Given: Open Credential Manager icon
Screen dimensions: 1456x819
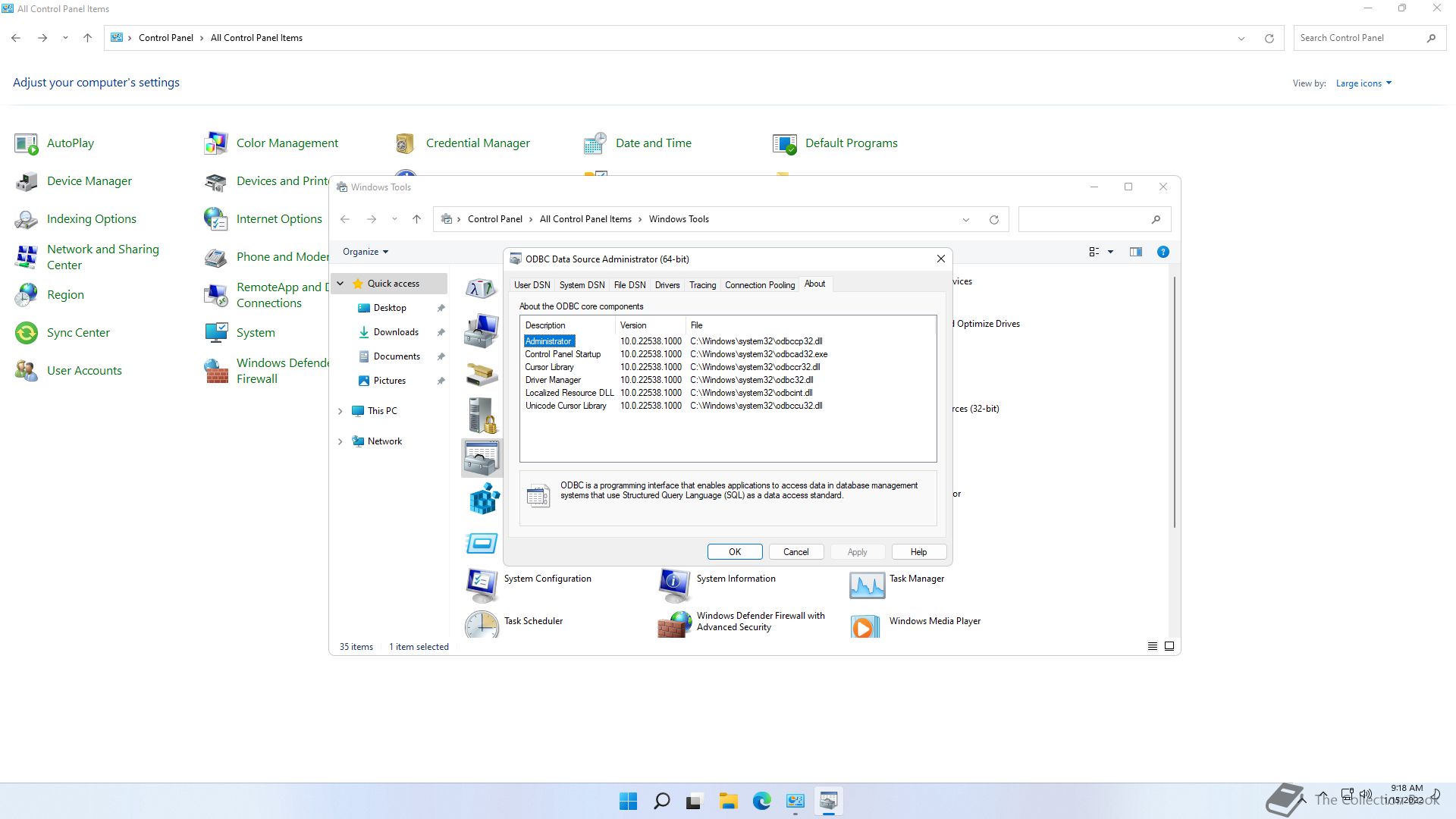Looking at the screenshot, I should click(x=462, y=143).
